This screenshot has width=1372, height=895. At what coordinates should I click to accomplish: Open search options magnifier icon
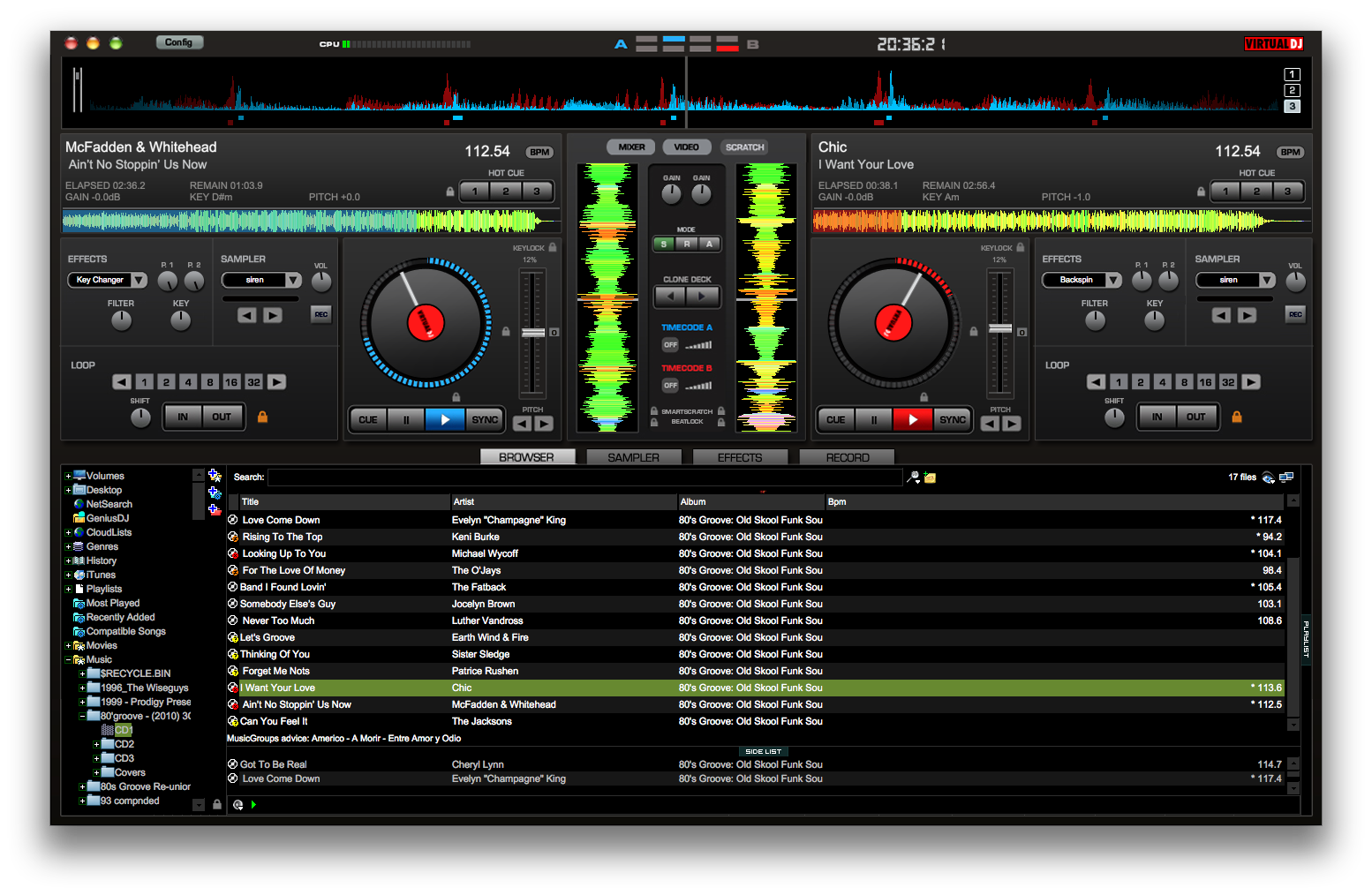(x=913, y=478)
